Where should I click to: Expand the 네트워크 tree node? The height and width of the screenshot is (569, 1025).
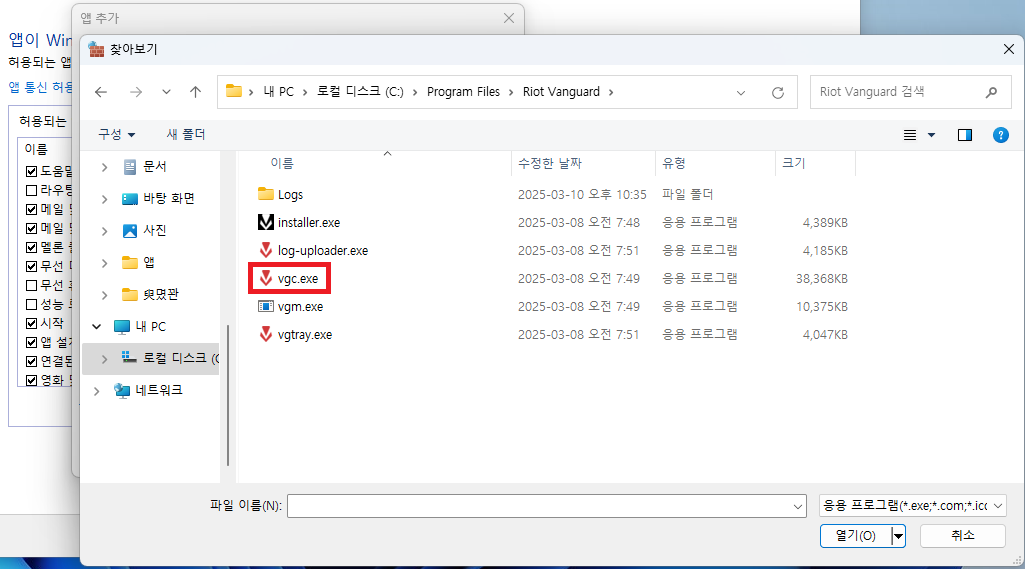(x=97, y=391)
